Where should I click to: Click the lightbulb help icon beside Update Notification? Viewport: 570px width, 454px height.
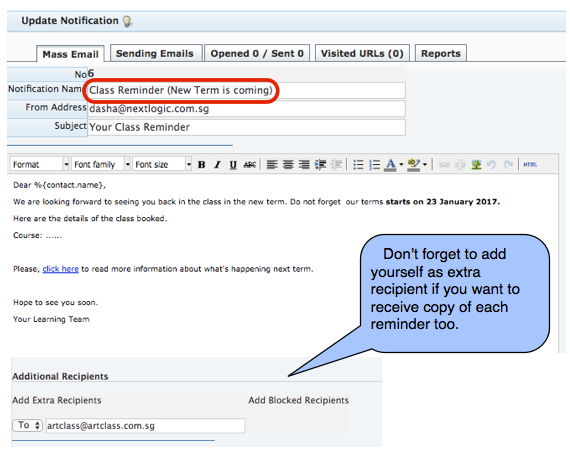tap(127, 21)
